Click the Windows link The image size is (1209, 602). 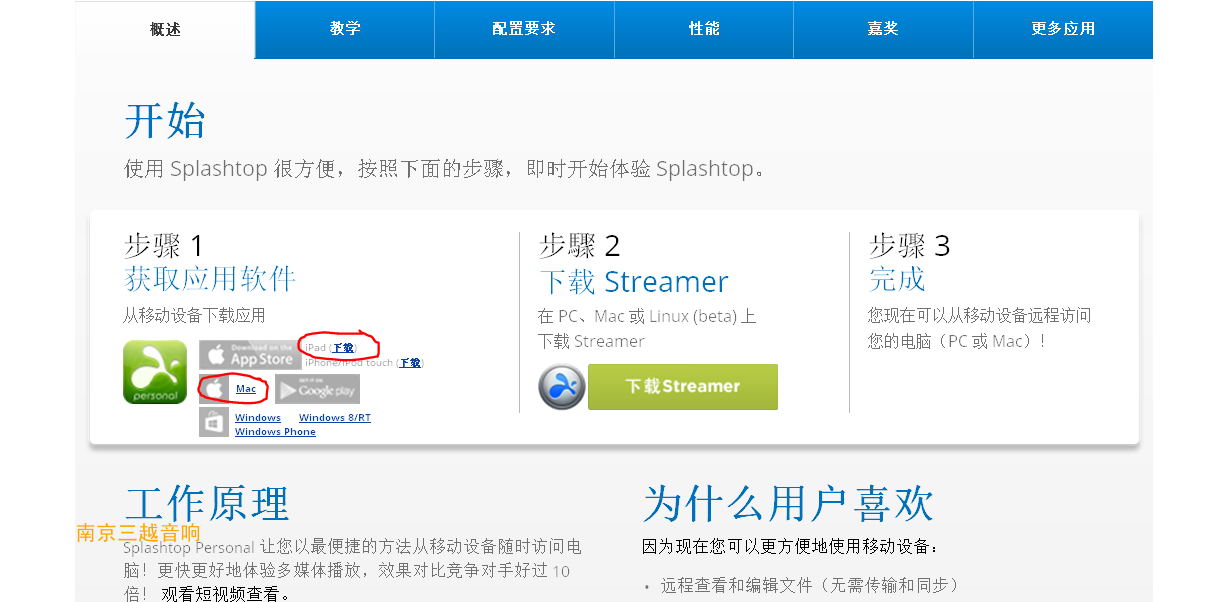[258, 418]
